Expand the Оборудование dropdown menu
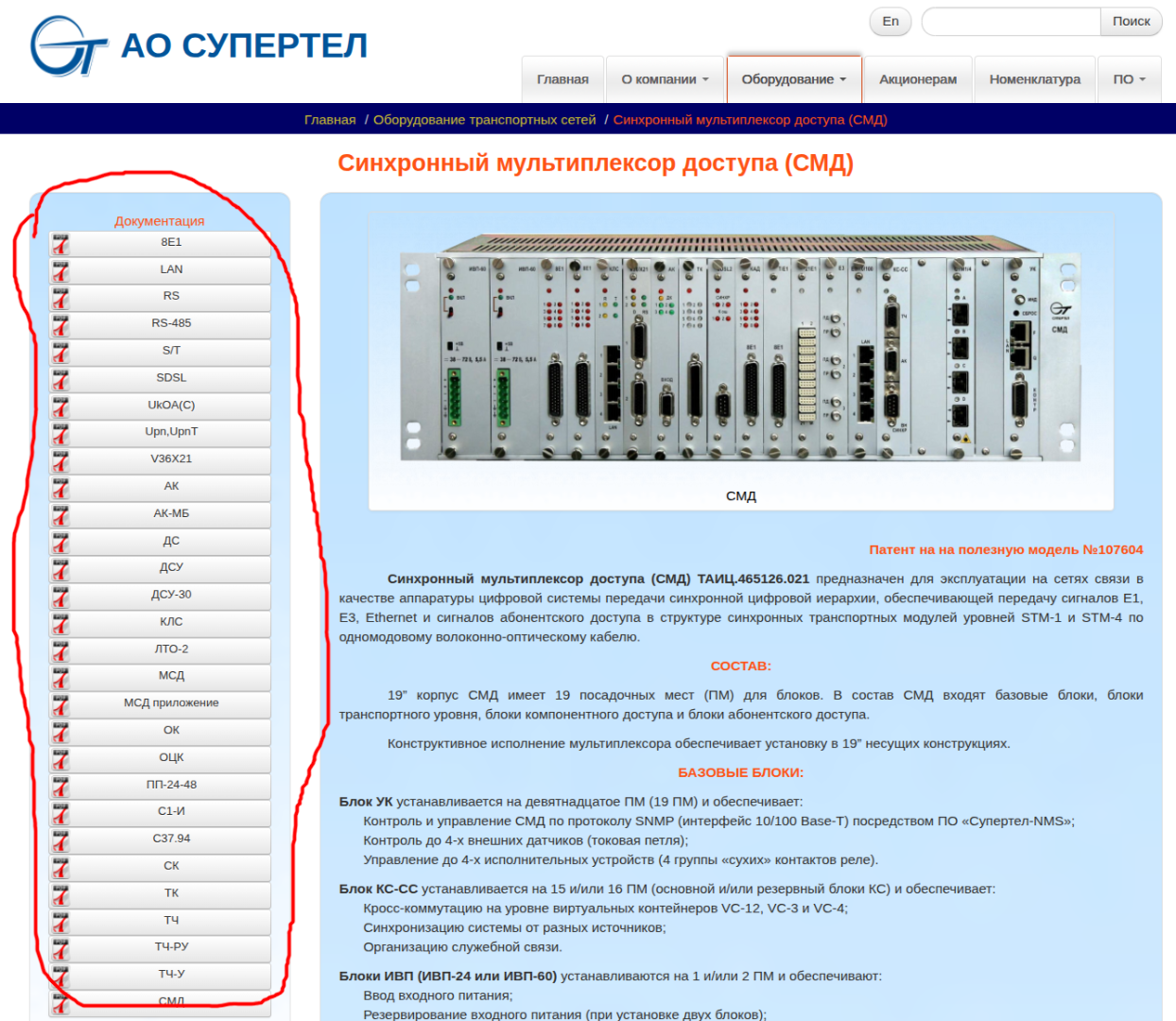The width and height of the screenshot is (1176, 1021). point(794,79)
